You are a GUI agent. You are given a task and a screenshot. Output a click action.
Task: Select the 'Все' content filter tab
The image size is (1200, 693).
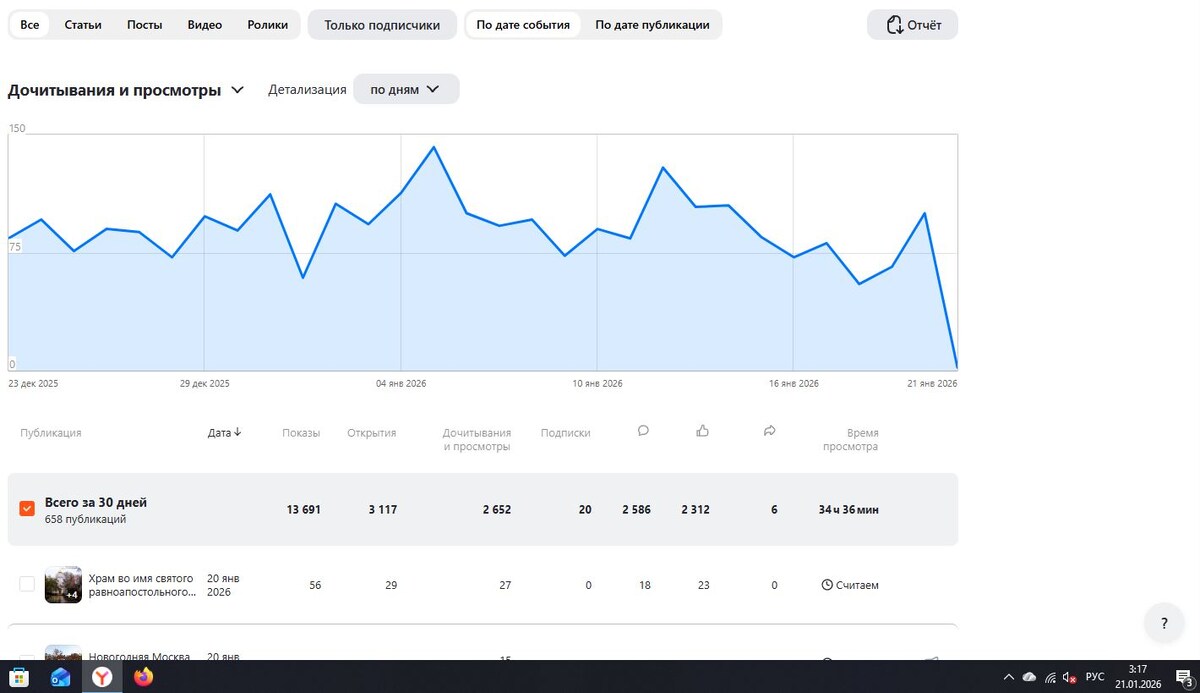click(x=29, y=25)
